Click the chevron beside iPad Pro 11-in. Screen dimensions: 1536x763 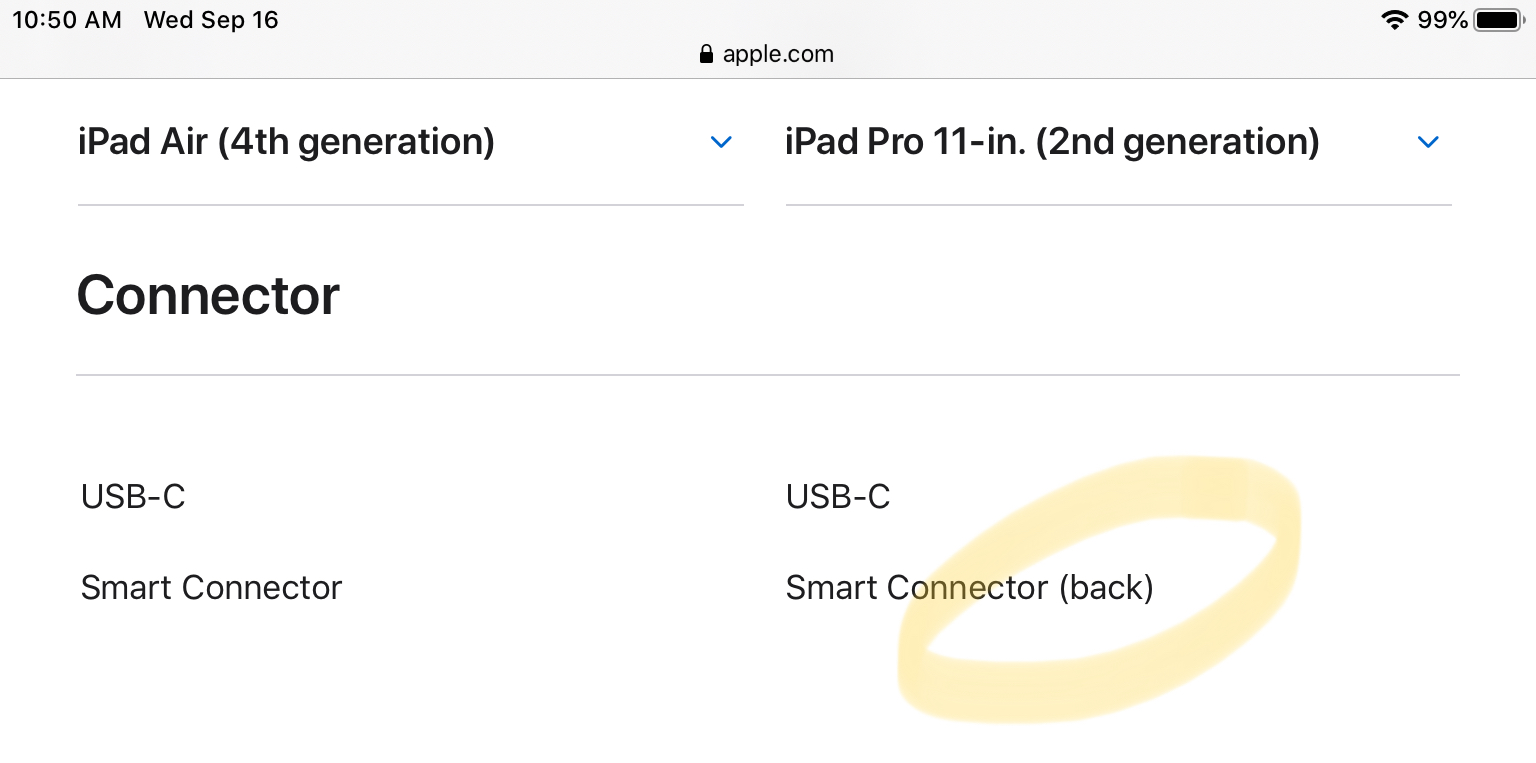(x=1428, y=142)
